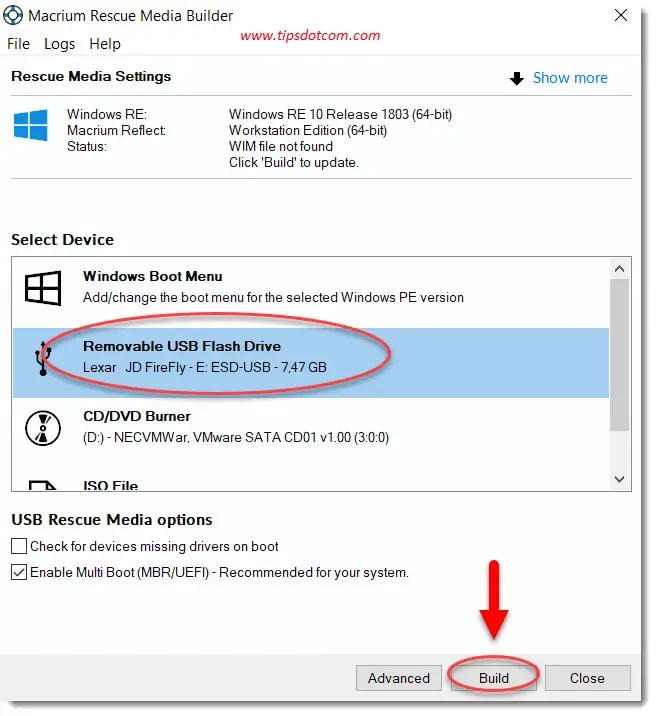The width and height of the screenshot is (656, 716).
Task: Enable Check for devices missing drivers on boot
Action: (x=19, y=547)
